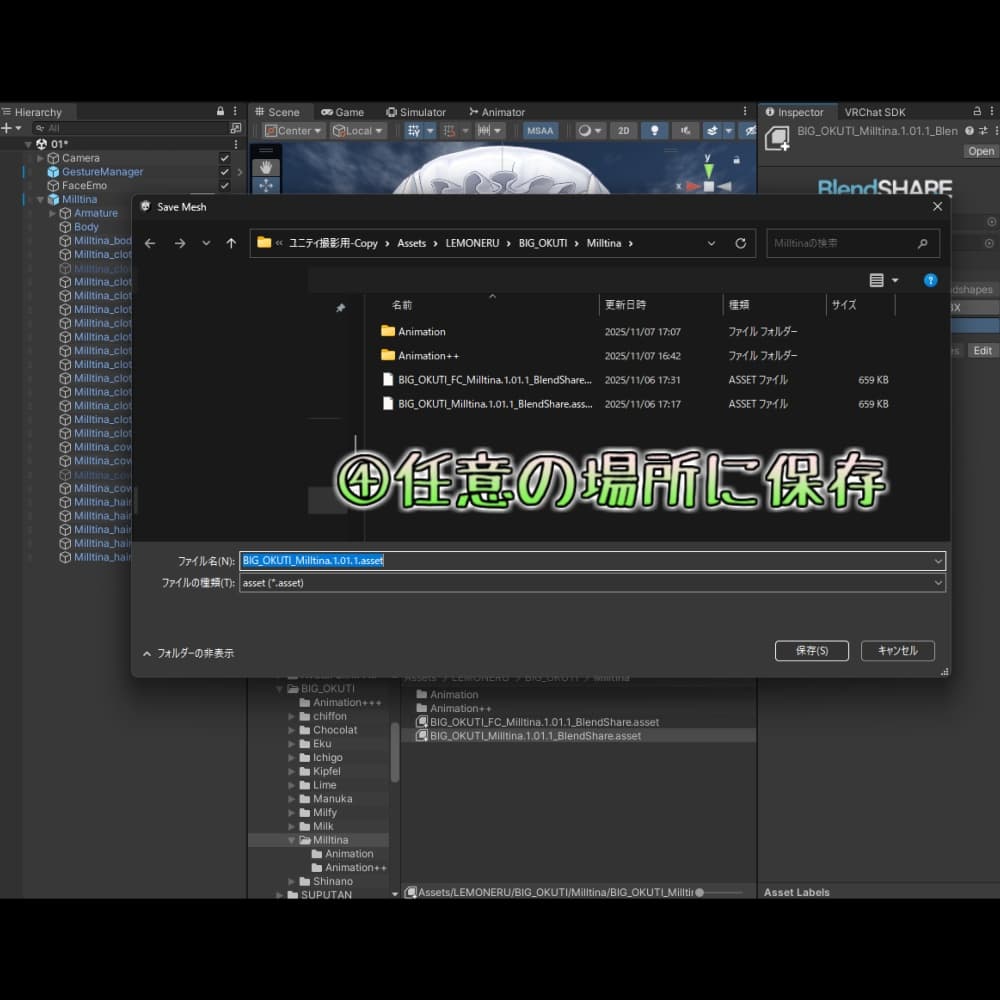Select the Hand tool in Scene view

point(265,167)
